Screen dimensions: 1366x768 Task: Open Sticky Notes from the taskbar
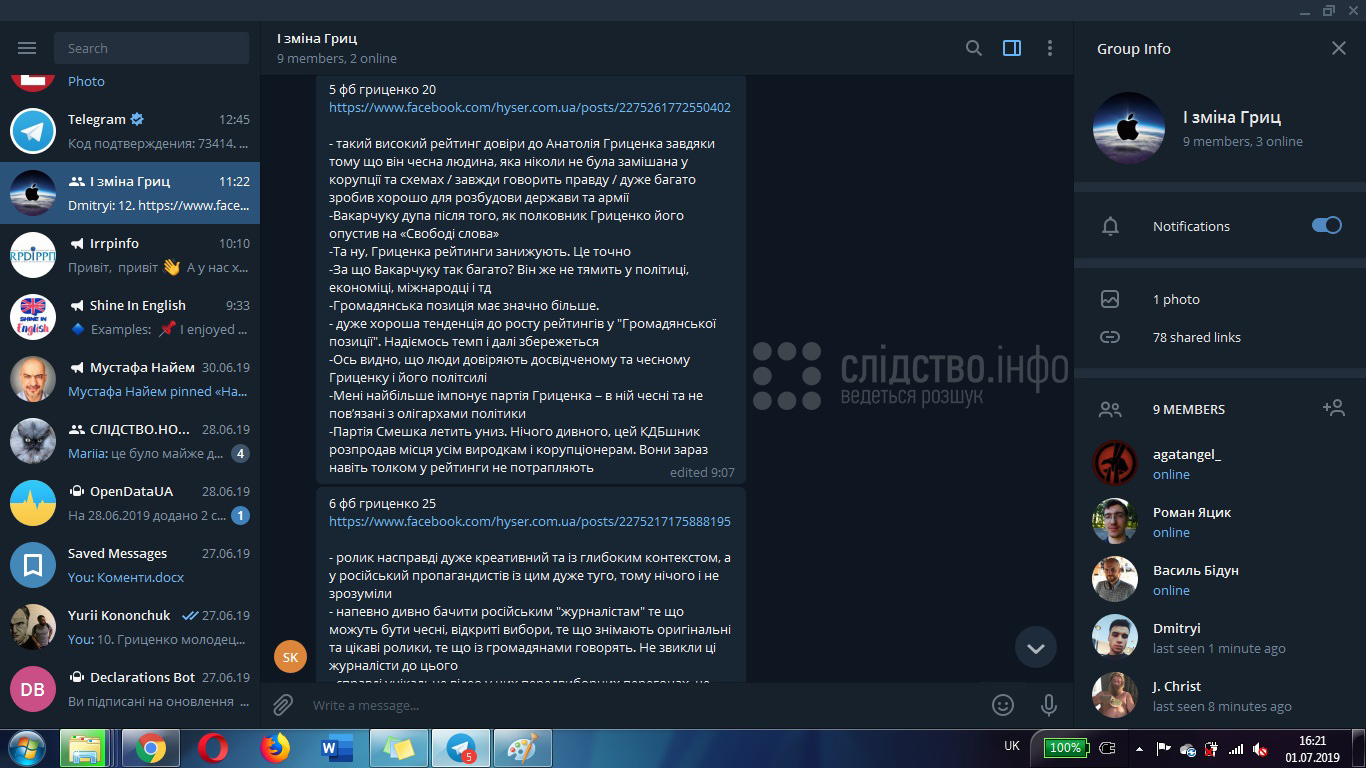click(x=398, y=748)
